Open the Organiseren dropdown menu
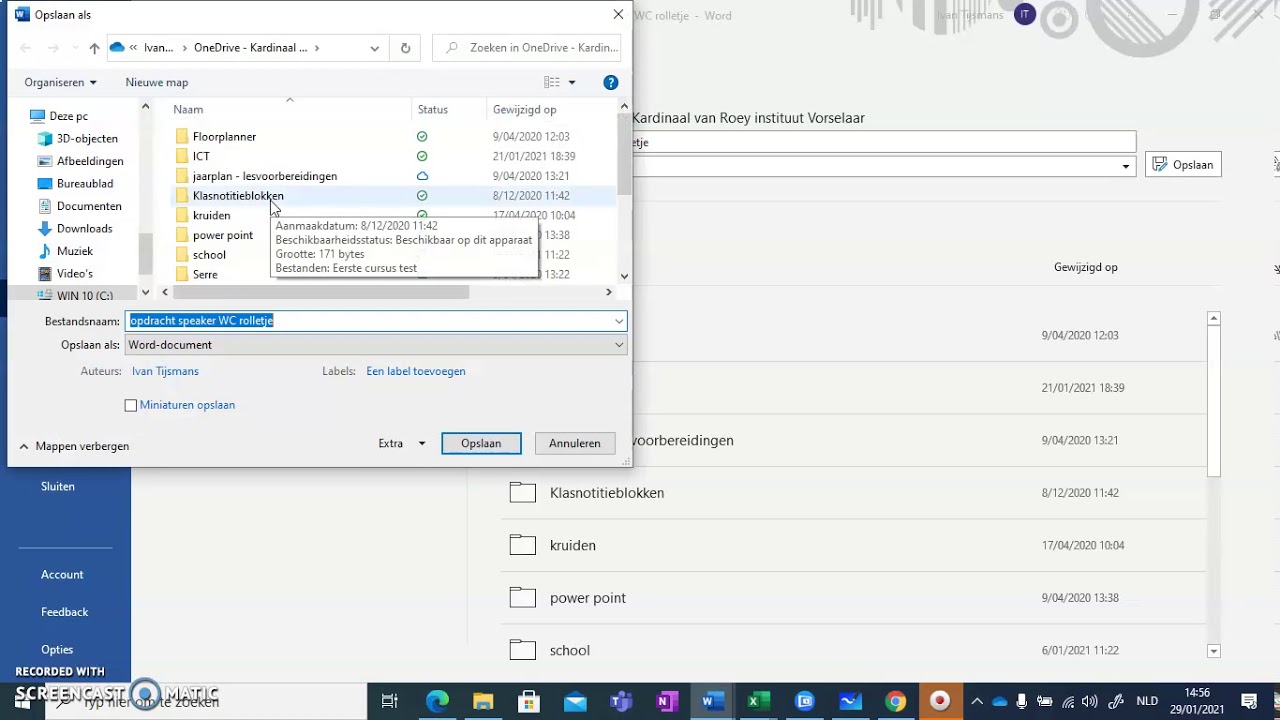Screen dimensions: 1280x720 (x=61, y=82)
